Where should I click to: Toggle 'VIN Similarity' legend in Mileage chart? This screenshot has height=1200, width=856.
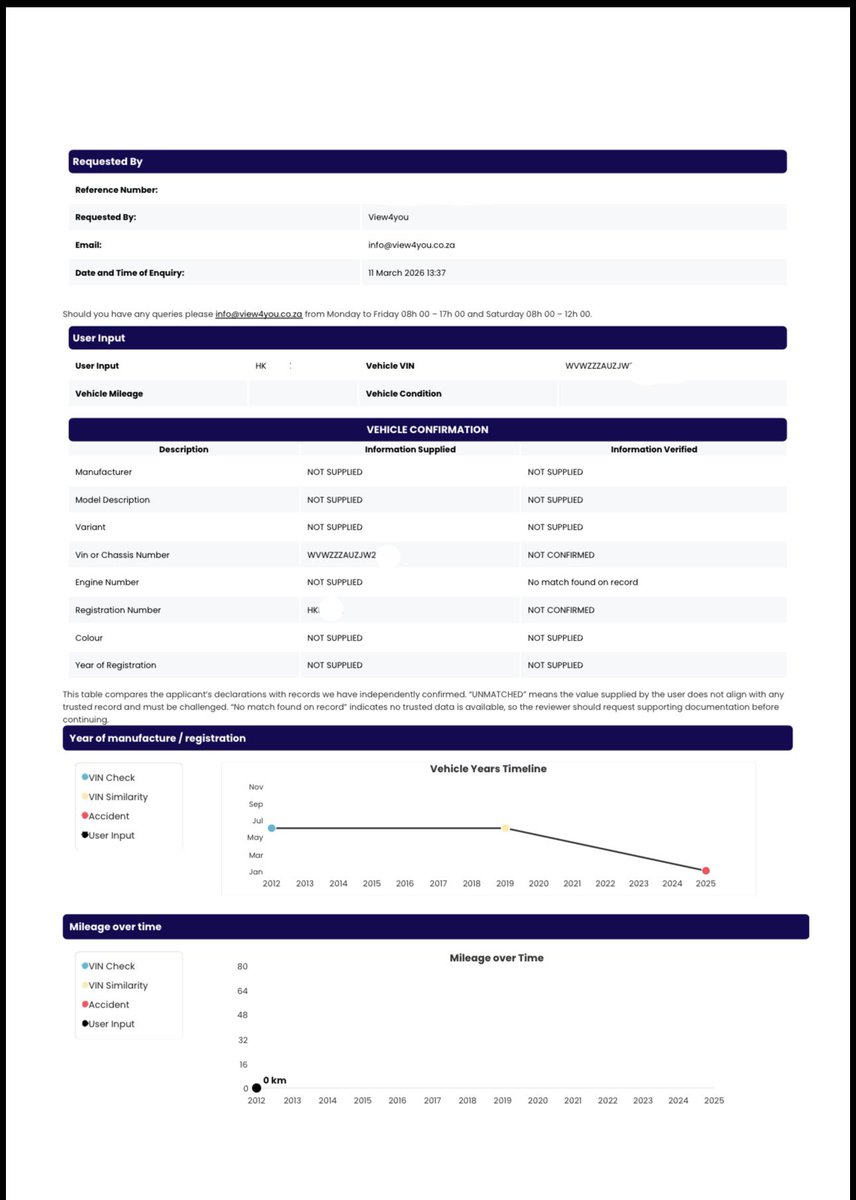pos(114,986)
